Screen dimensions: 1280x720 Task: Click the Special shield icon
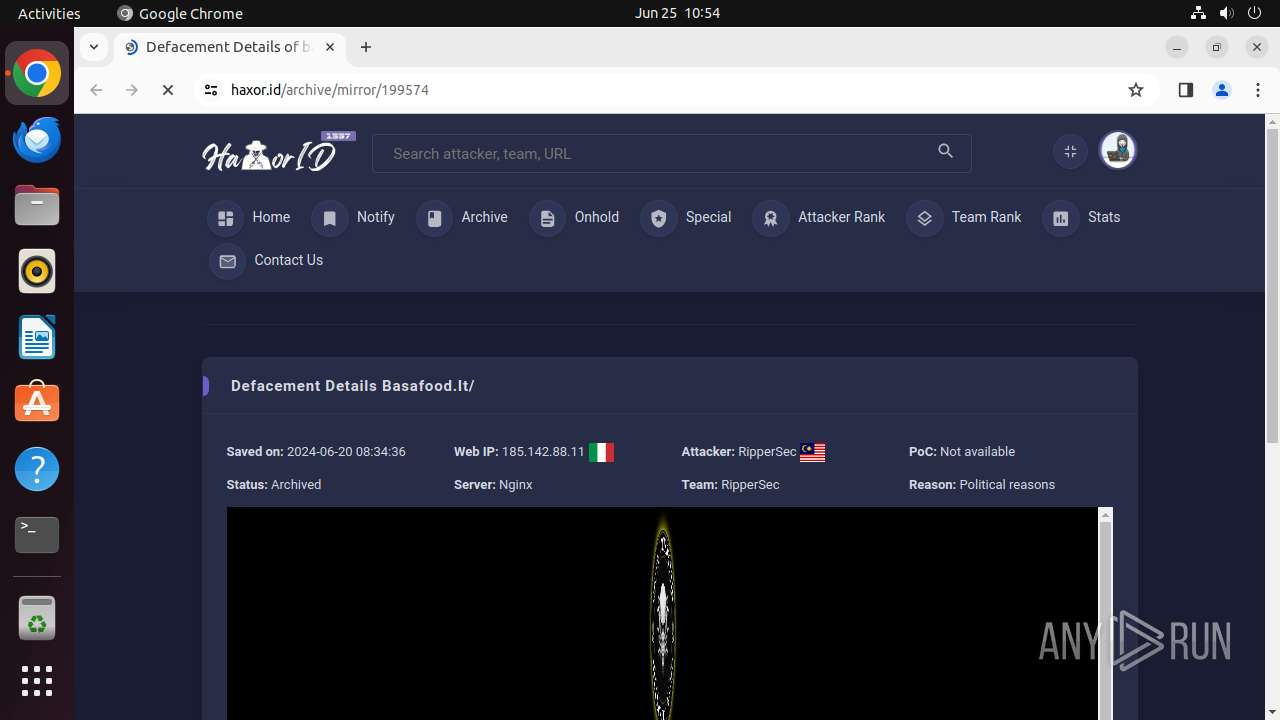pyautogui.click(x=658, y=218)
